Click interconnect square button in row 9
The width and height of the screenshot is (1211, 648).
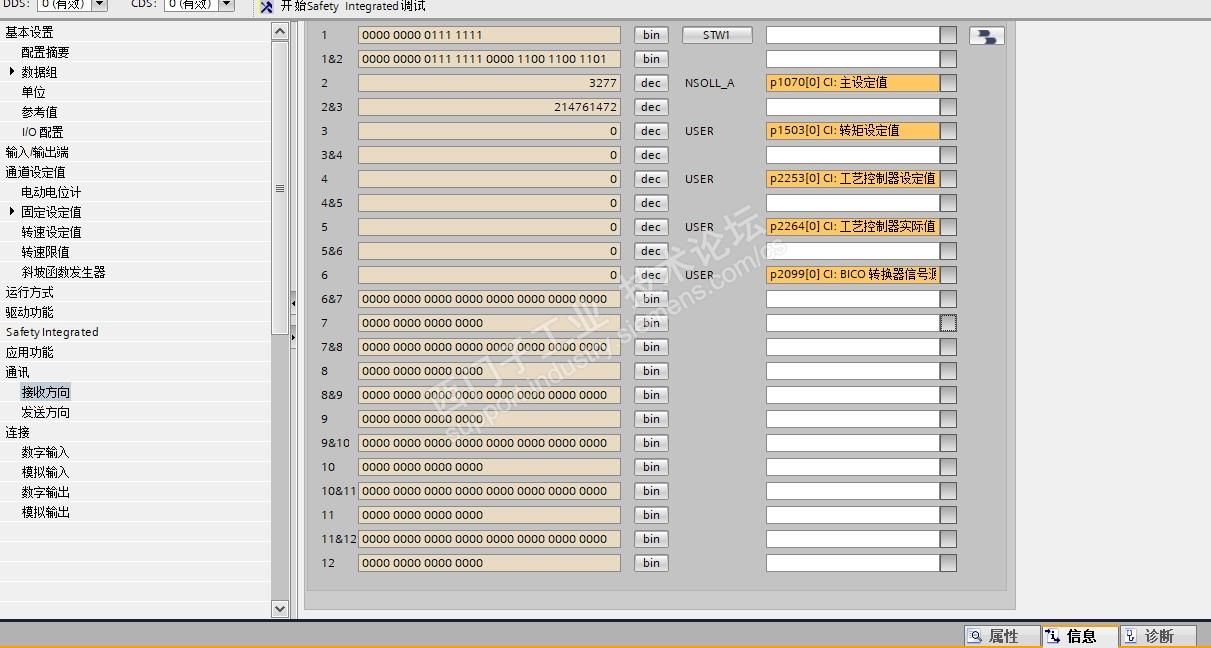pyautogui.click(x=948, y=419)
